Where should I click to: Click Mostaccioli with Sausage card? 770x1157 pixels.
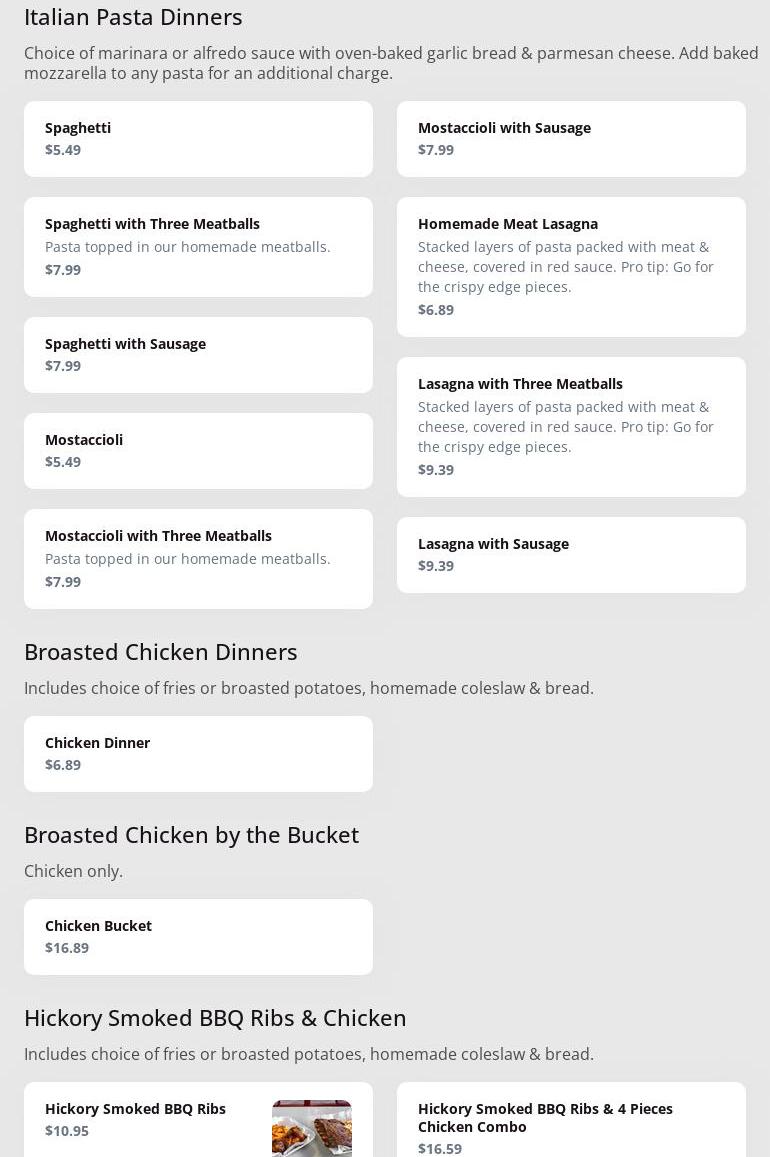571,138
